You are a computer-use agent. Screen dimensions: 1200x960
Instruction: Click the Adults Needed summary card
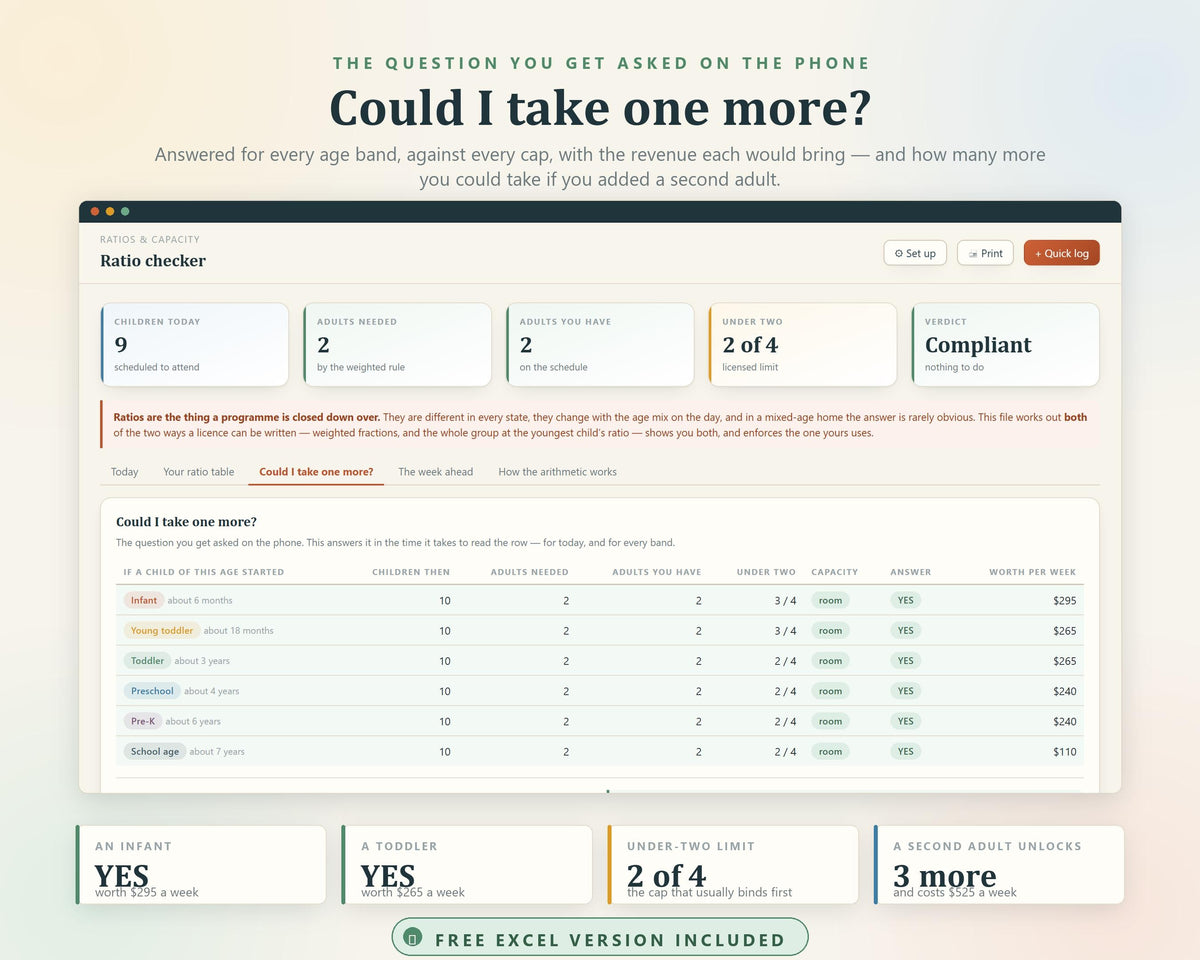click(x=397, y=345)
